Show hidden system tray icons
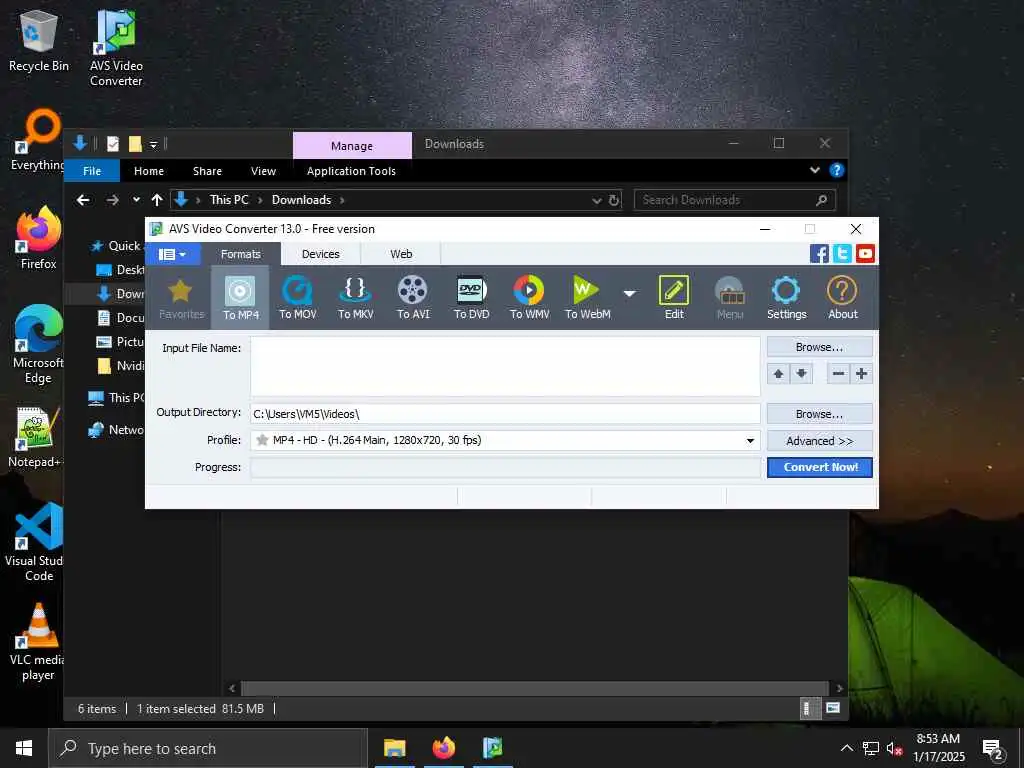 point(846,748)
